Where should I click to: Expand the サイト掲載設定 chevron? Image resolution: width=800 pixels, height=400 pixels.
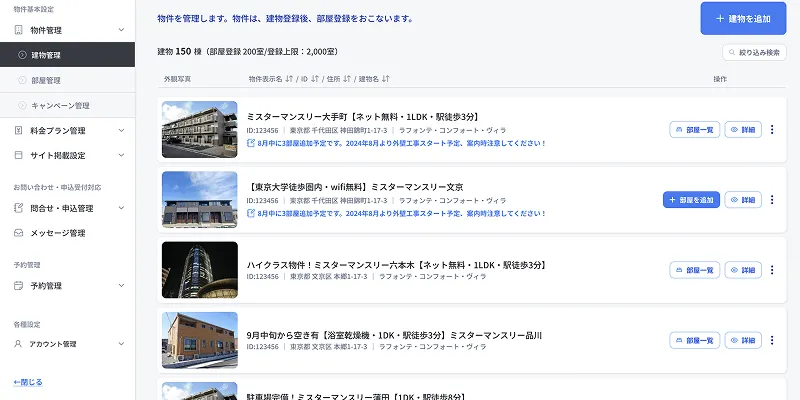(121, 155)
